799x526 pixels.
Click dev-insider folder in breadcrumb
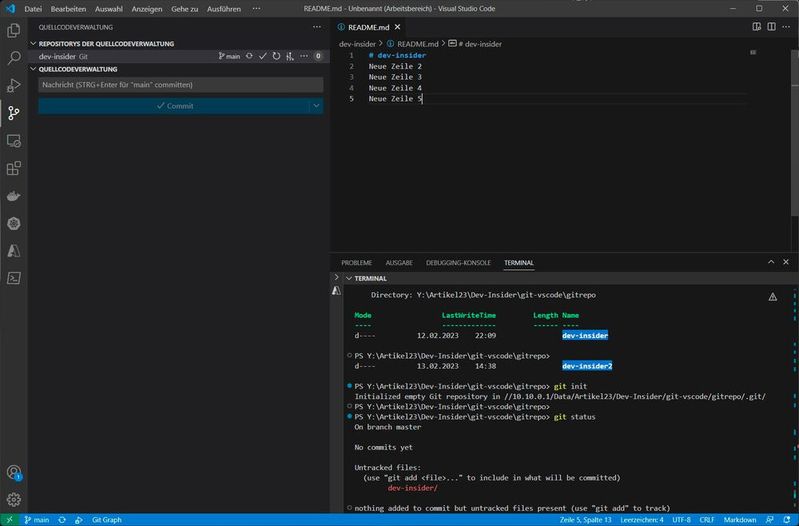click(357, 44)
